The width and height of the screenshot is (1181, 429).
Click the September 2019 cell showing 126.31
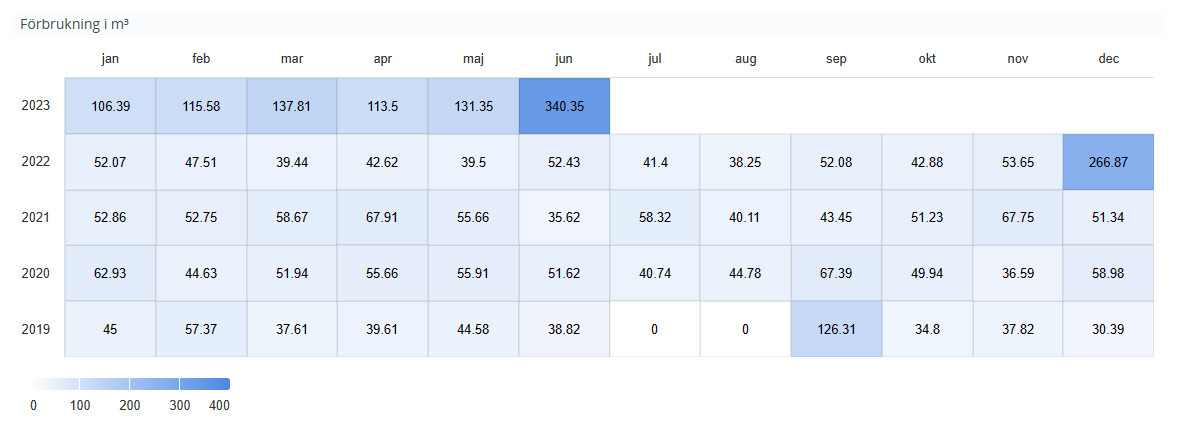point(836,328)
